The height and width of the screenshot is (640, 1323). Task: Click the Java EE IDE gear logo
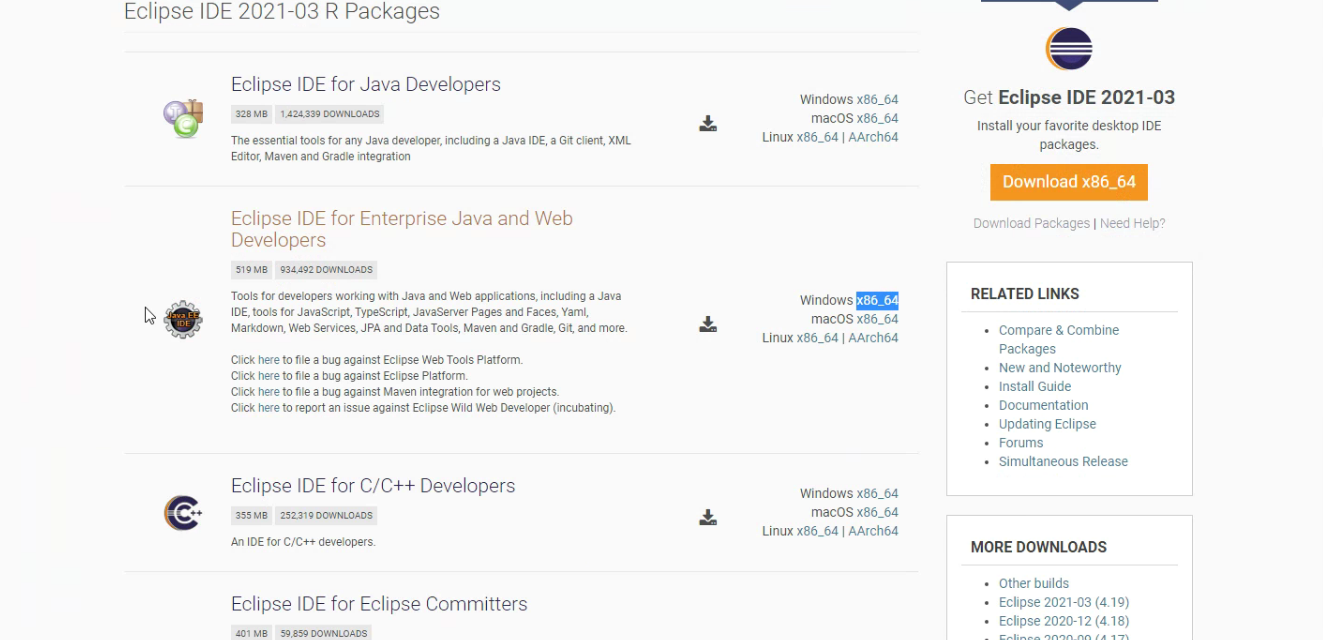(183, 319)
